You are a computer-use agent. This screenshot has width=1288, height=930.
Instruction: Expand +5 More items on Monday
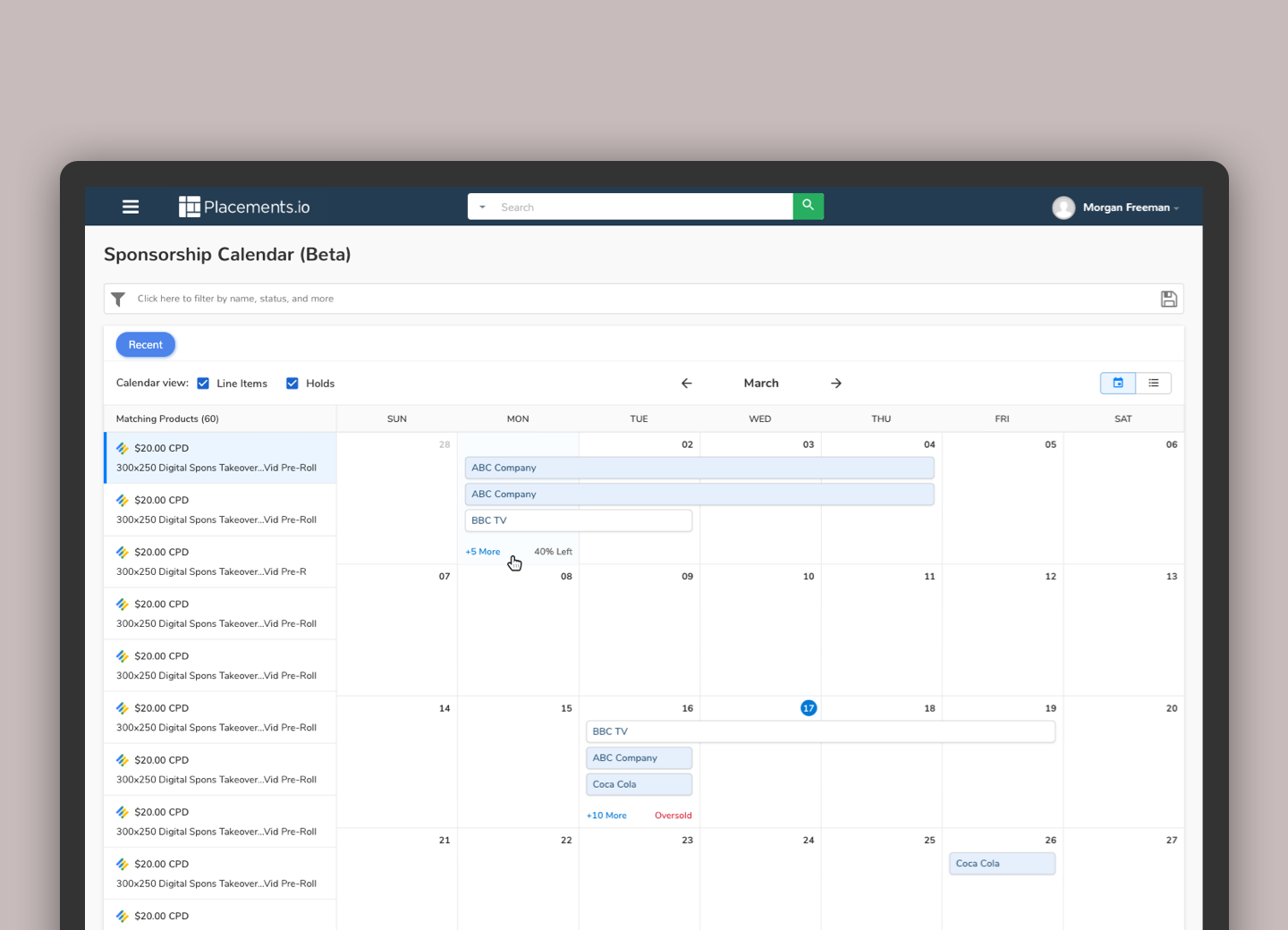(x=483, y=552)
